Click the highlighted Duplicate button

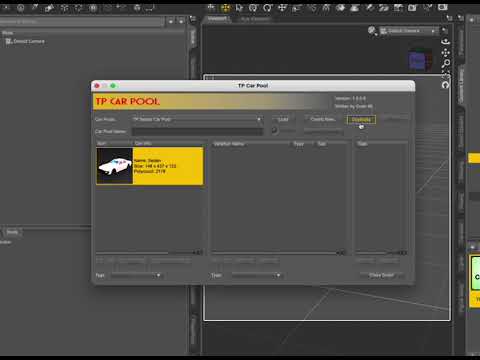tap(361, 120)
